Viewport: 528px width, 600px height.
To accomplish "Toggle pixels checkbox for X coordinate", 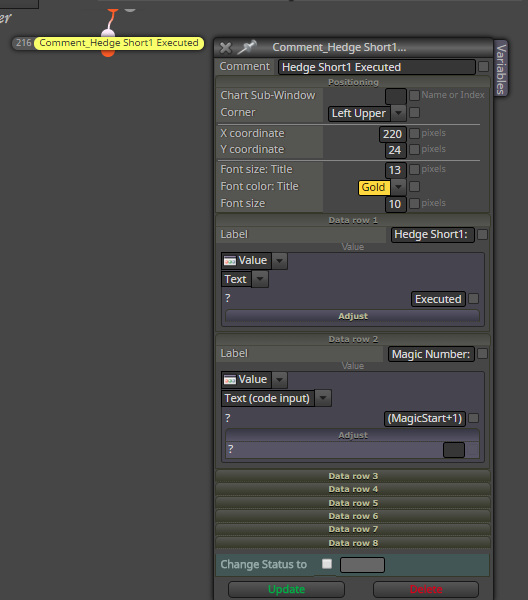I will pyautogui.click(x=414, y=133).
